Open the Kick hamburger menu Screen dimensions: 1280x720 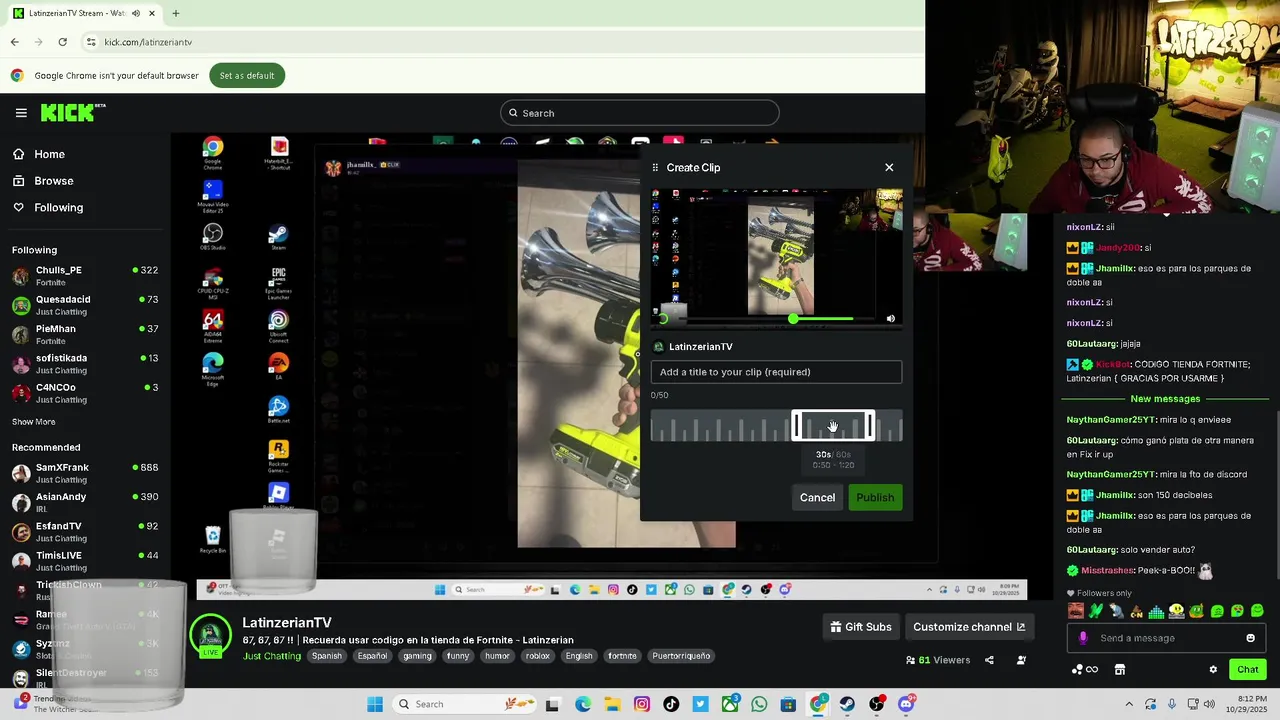coord(21,113)
